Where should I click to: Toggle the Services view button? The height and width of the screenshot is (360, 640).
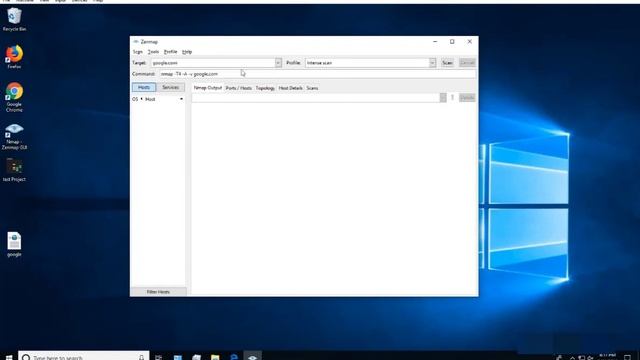(x=171, y=87)
